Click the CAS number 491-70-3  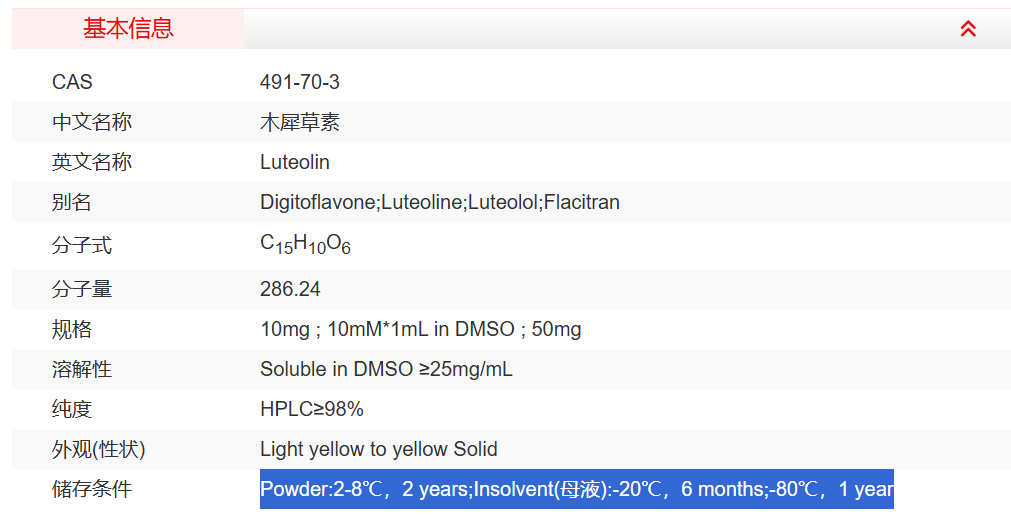tap(300, 82)
